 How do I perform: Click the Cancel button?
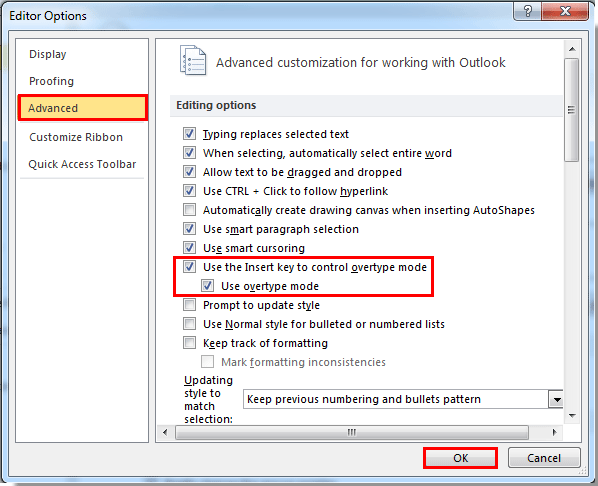pos(544,458)
